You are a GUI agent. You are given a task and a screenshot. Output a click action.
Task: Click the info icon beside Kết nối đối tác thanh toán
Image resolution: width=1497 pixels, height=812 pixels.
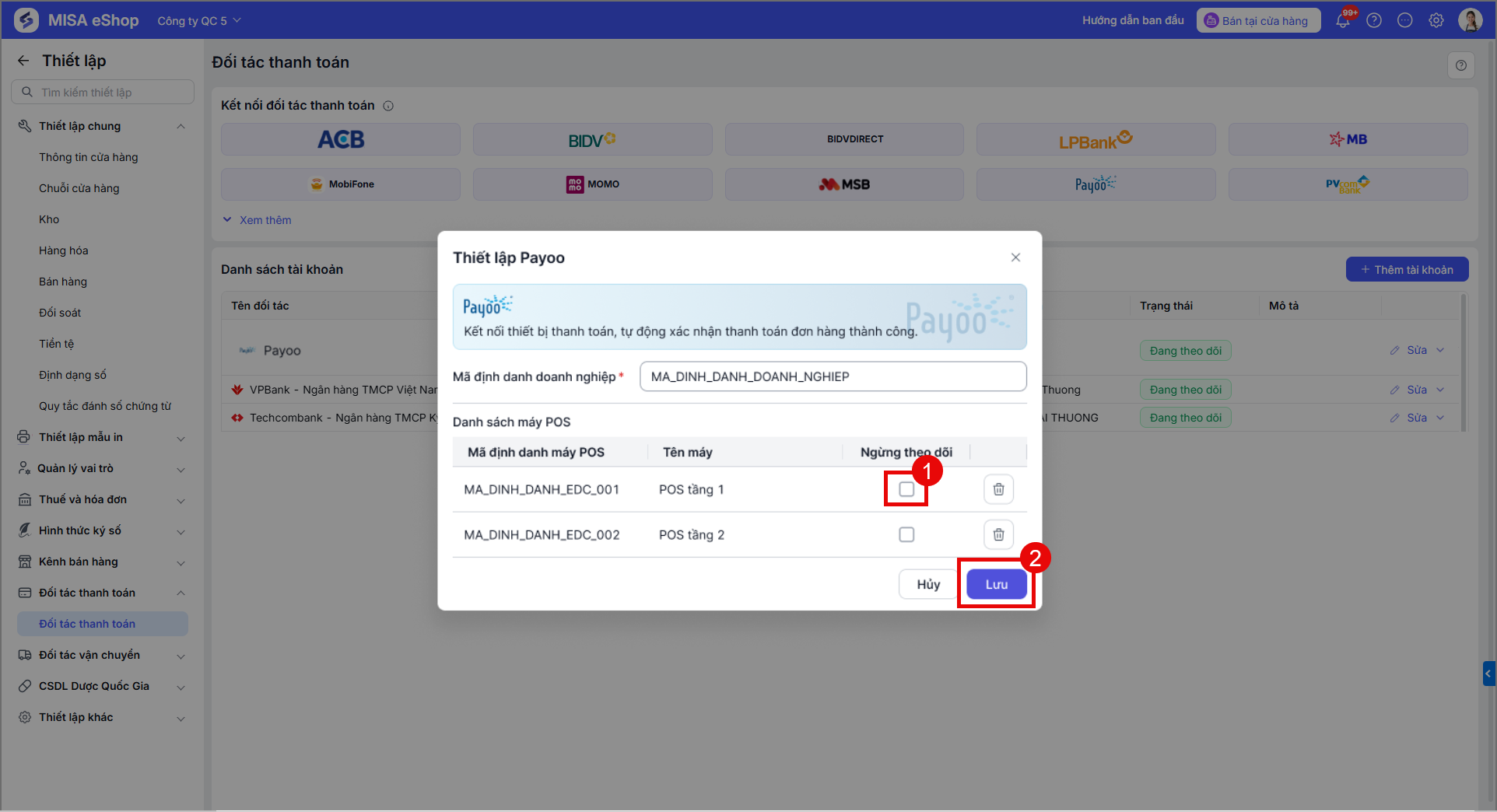pyautogui.click(x=388, y=106)
